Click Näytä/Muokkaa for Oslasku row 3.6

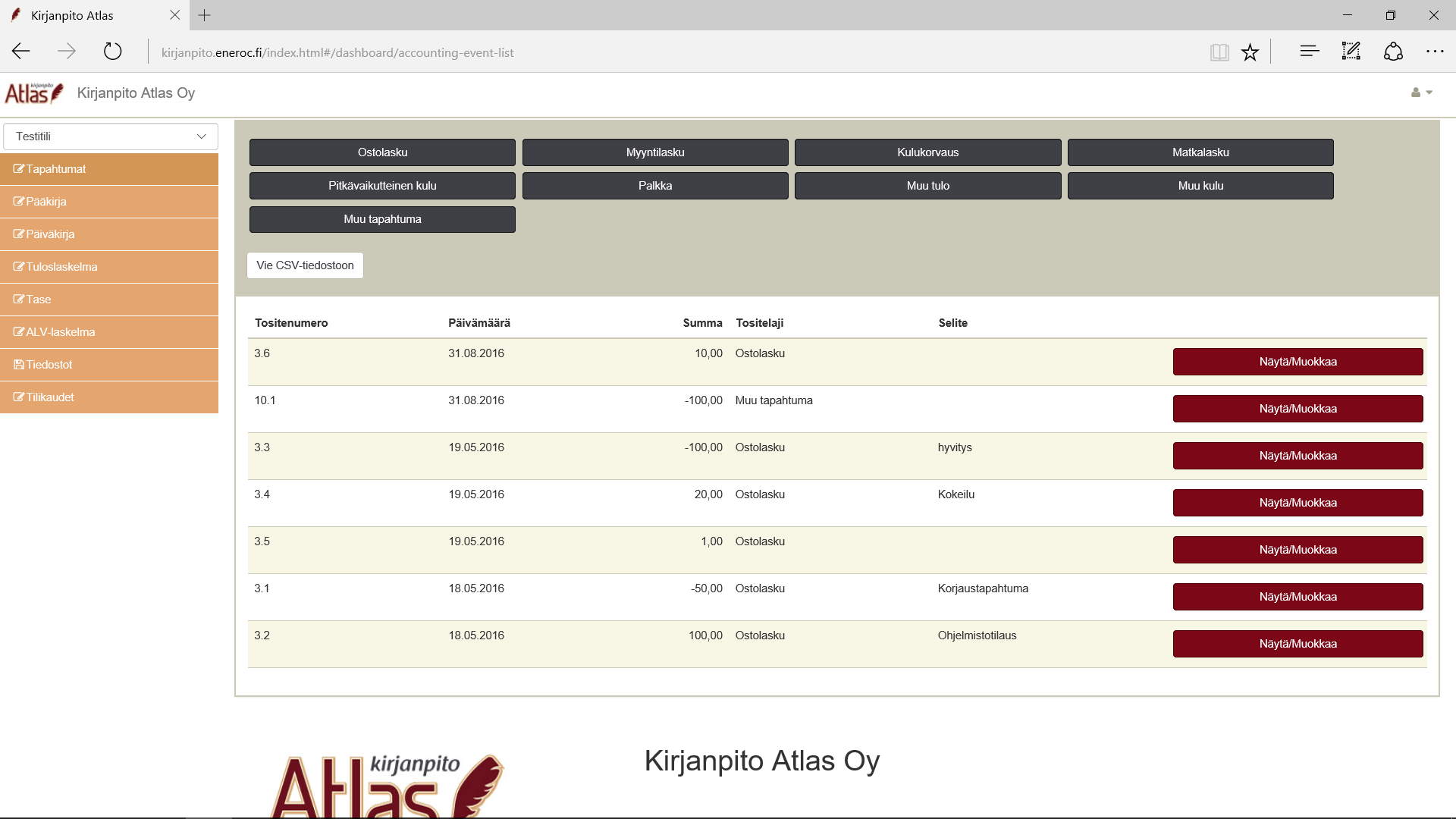click(1298, 361)
